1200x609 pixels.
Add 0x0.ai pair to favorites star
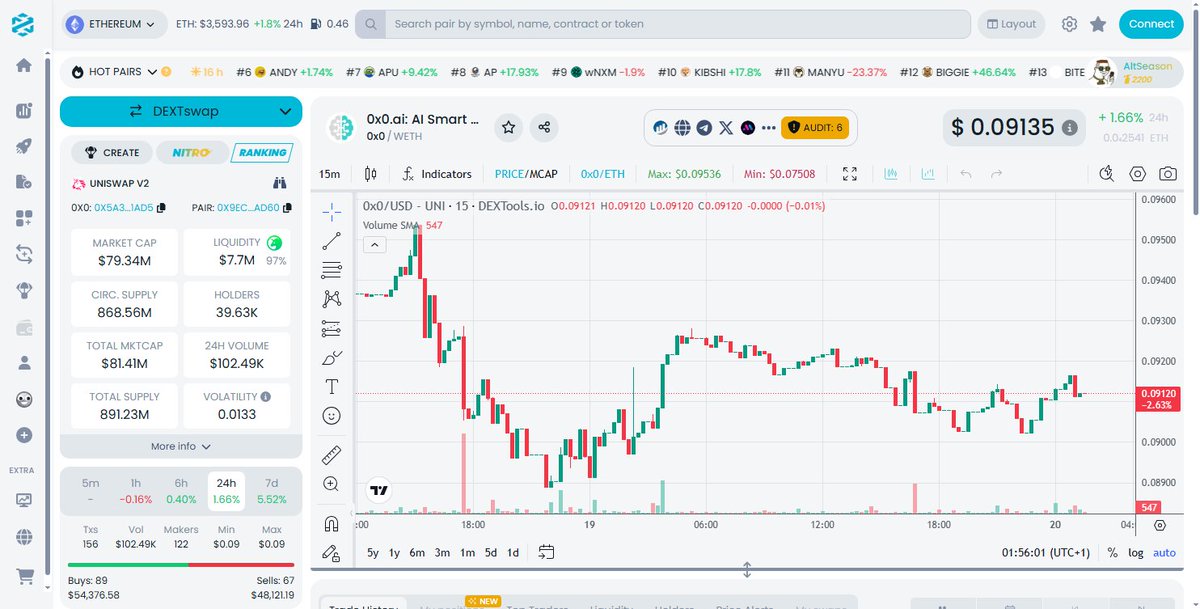509,127
